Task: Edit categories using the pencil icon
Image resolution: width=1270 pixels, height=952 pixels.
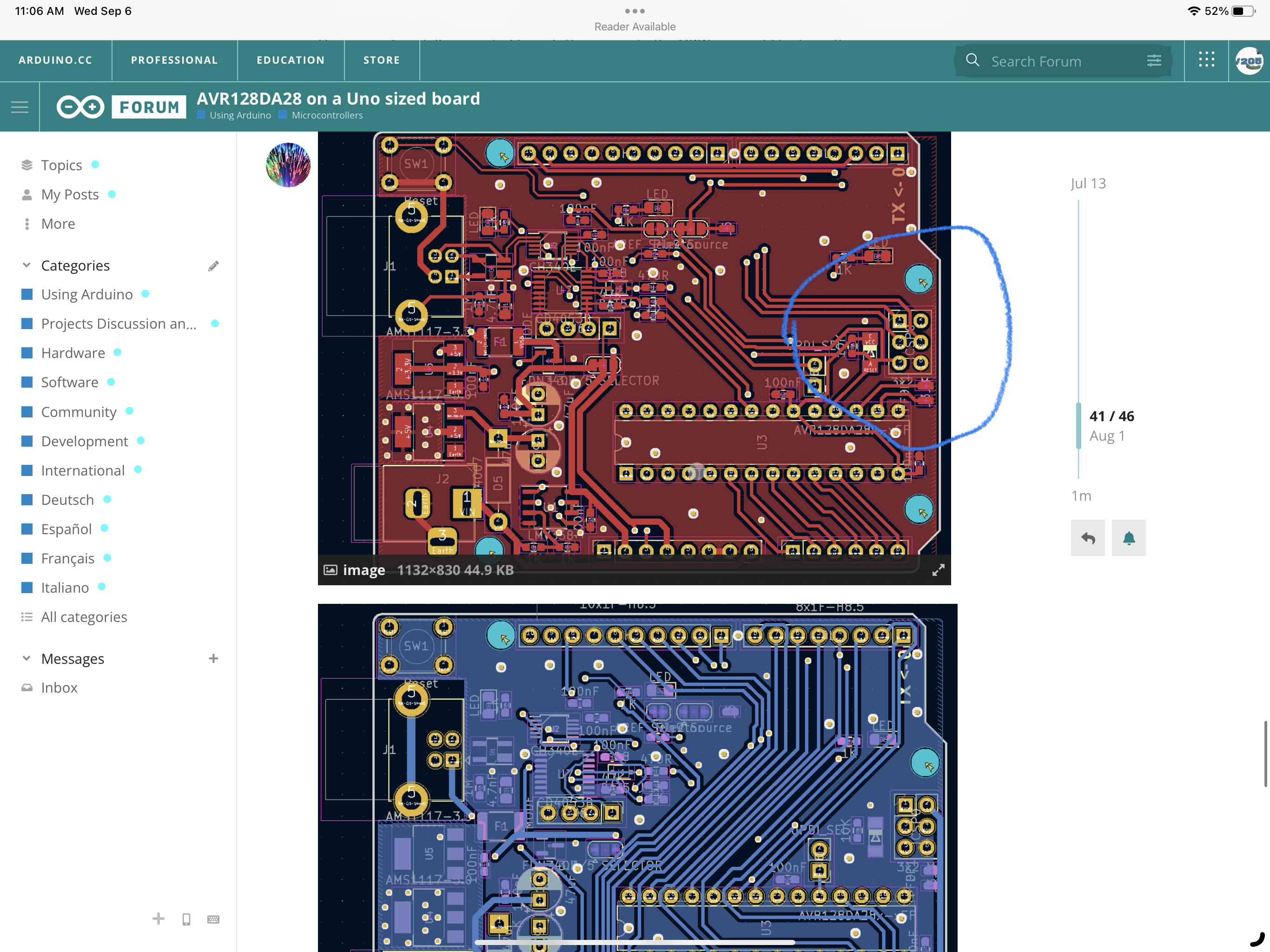Action: click(x=213, y=266)
